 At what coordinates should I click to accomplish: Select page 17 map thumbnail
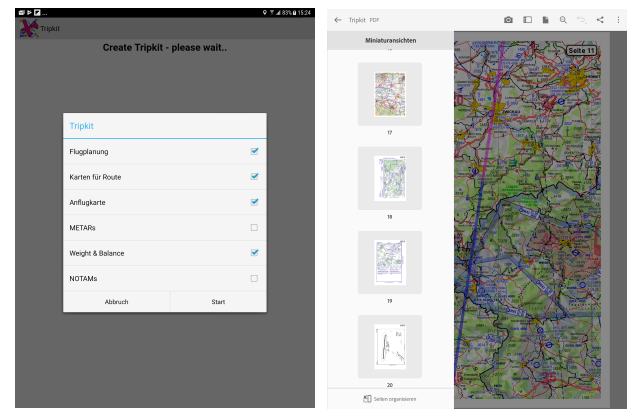390,94
